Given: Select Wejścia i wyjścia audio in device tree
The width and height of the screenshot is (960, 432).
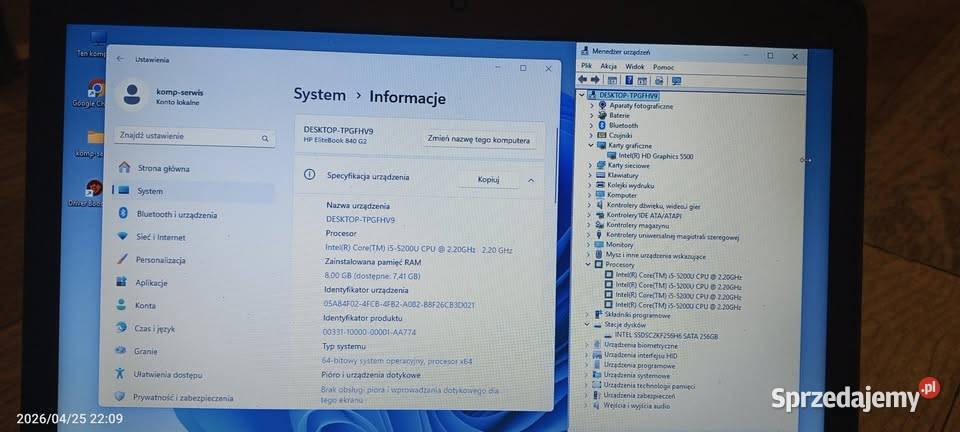Looking at the screenshot, I should (x=636, y=405).
